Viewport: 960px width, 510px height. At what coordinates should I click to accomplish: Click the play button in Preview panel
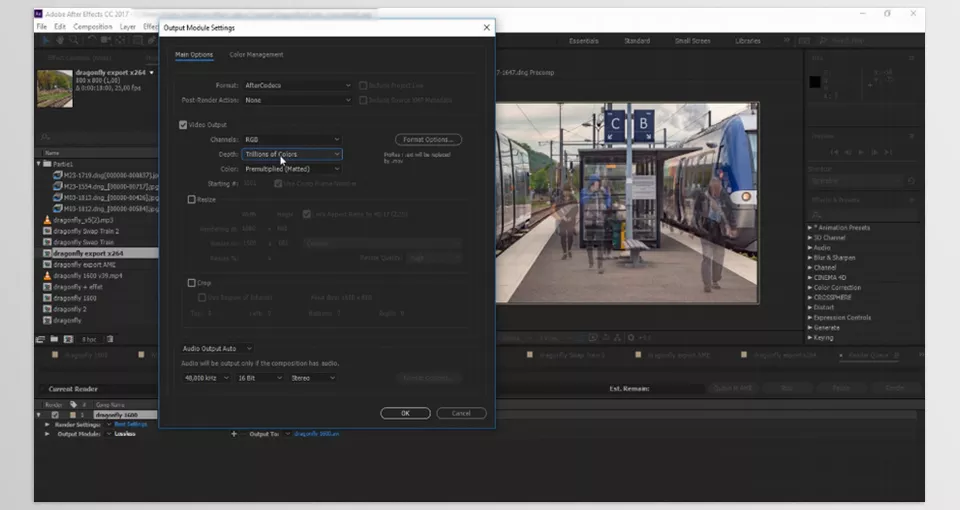click(861, 152)
